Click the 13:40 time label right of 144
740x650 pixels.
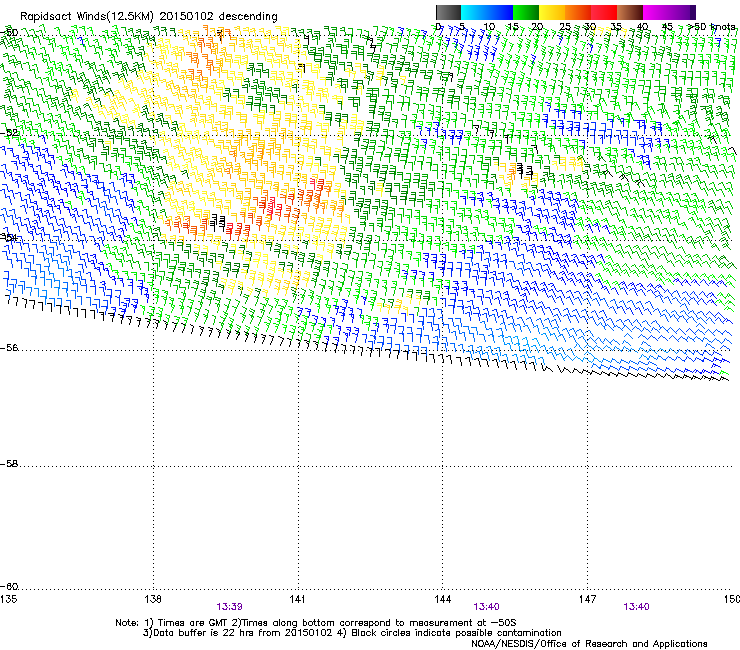coord(487,607)
